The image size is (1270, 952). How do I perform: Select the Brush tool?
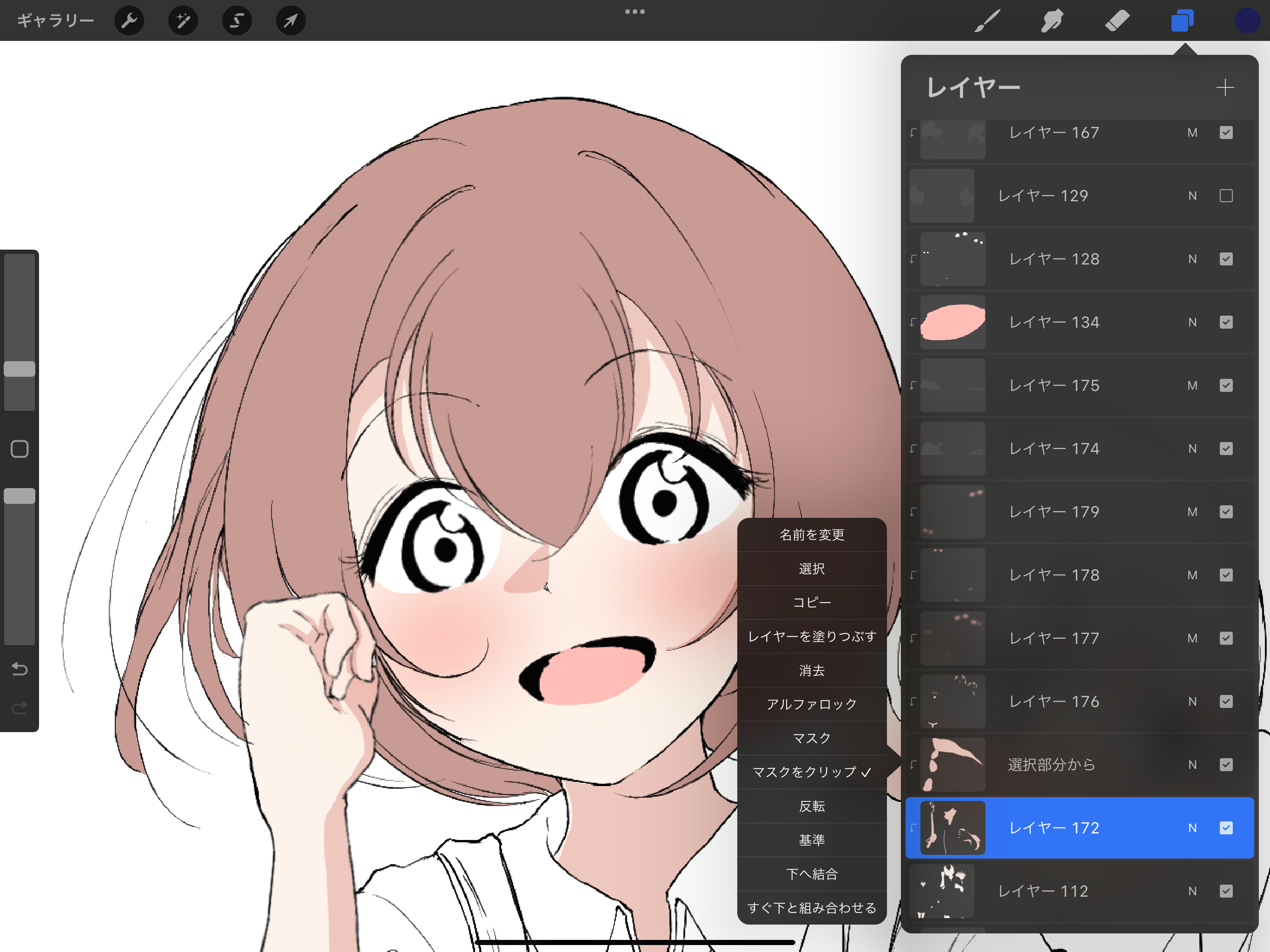coord(987,20)
